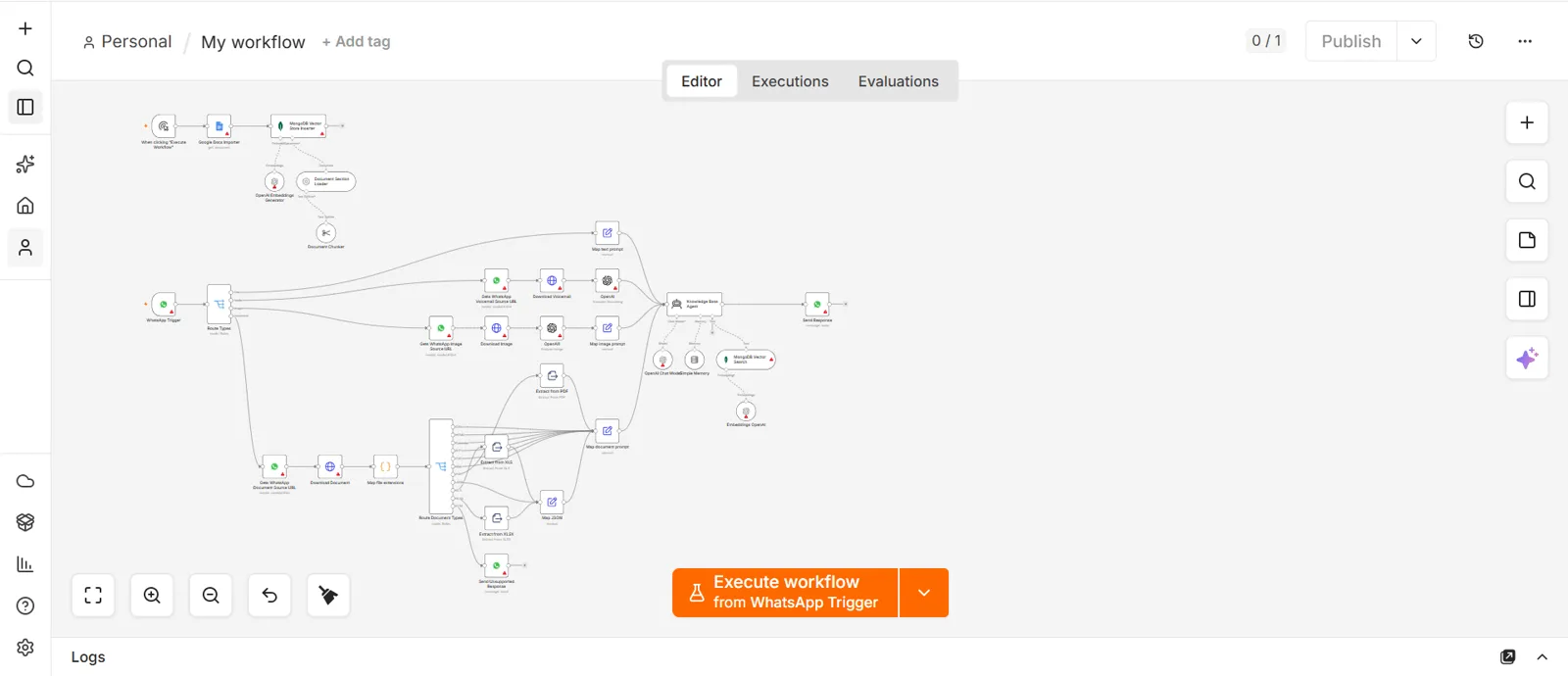Image resolution: width=1568 pixels, height=676 pixels.
Task: Select the WhatsApp Trigger node
Action: (164, 305)
